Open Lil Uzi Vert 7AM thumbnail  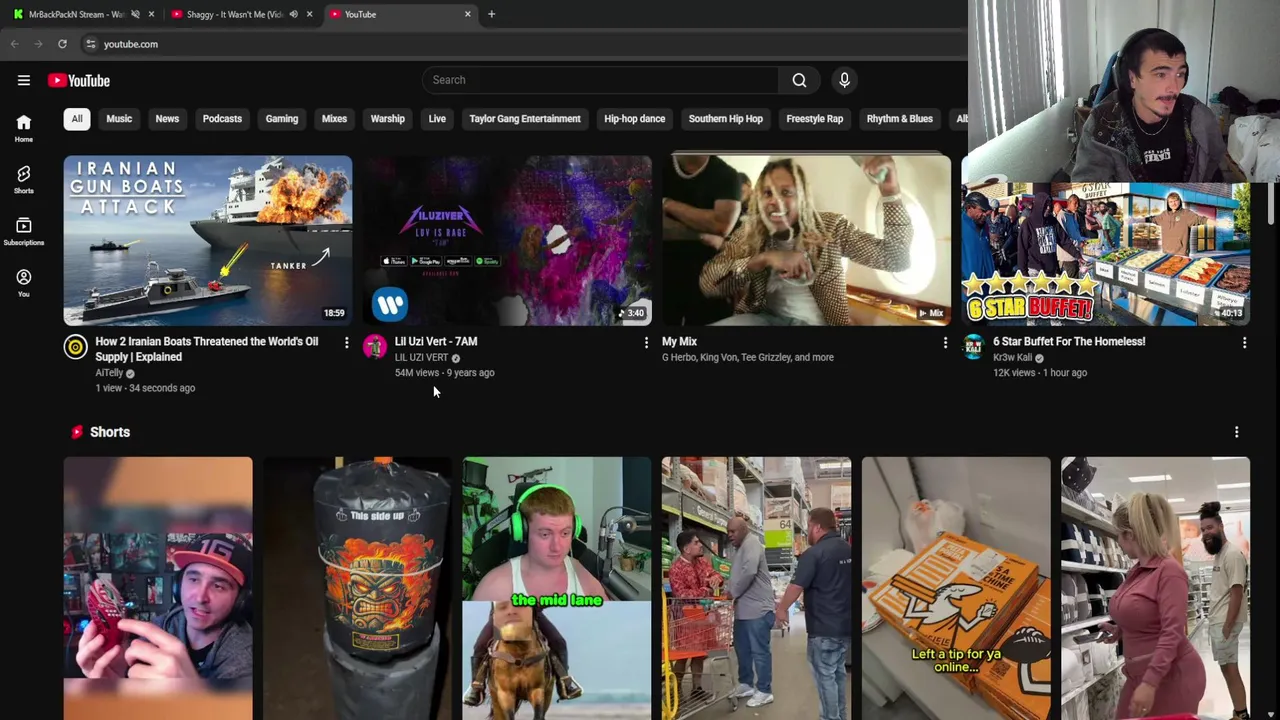tap(507, 240)
